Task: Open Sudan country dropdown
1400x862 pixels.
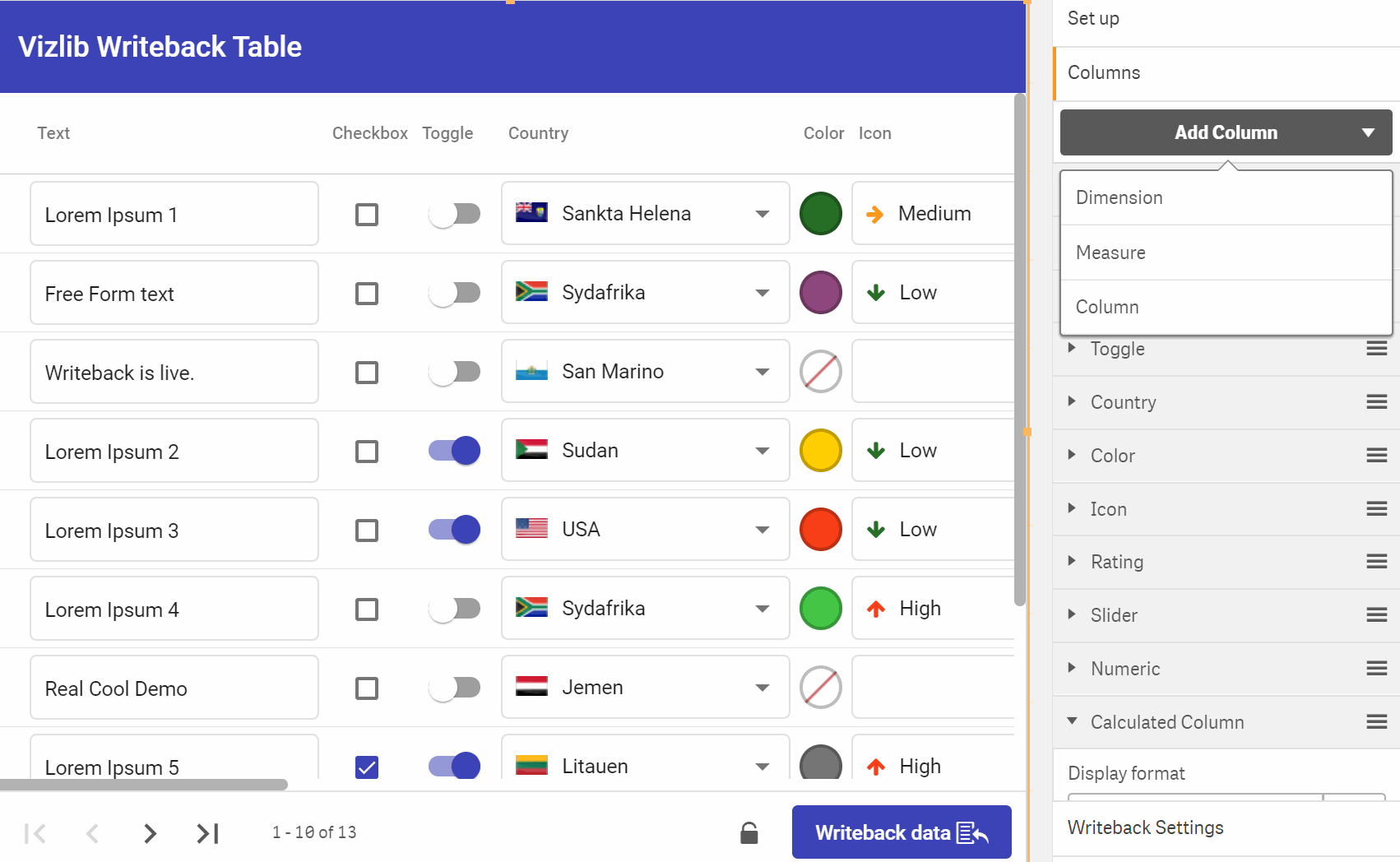Action: [646, 451]
